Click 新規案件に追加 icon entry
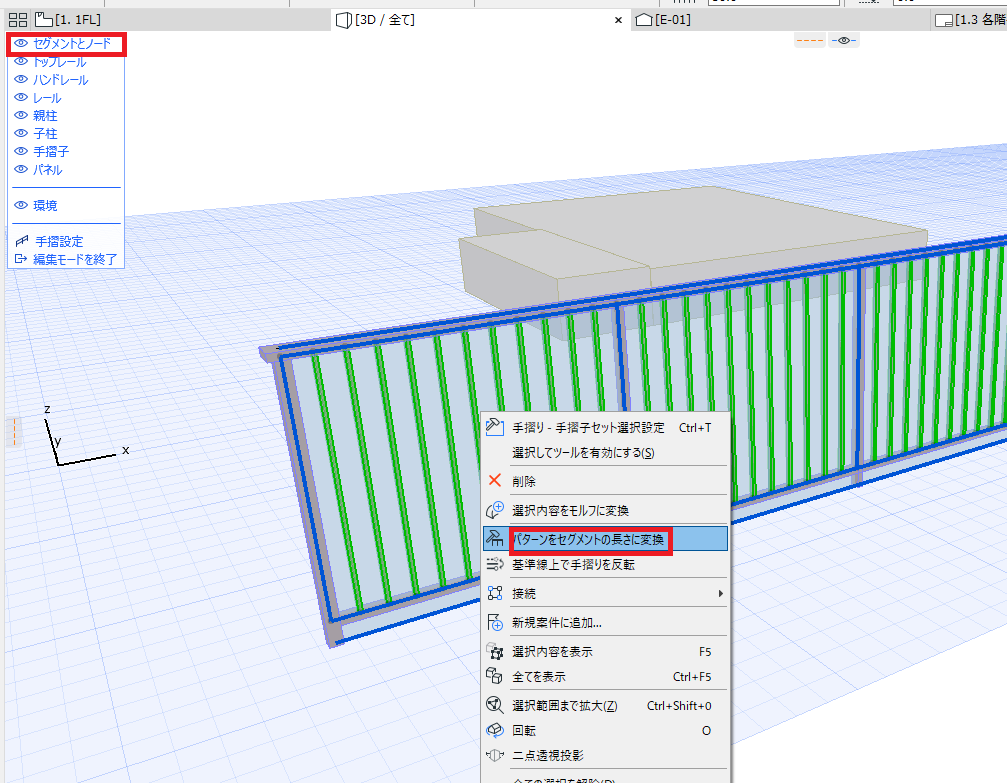Image resolution: width=1007 pixels, height=783 pixels. 495,622
